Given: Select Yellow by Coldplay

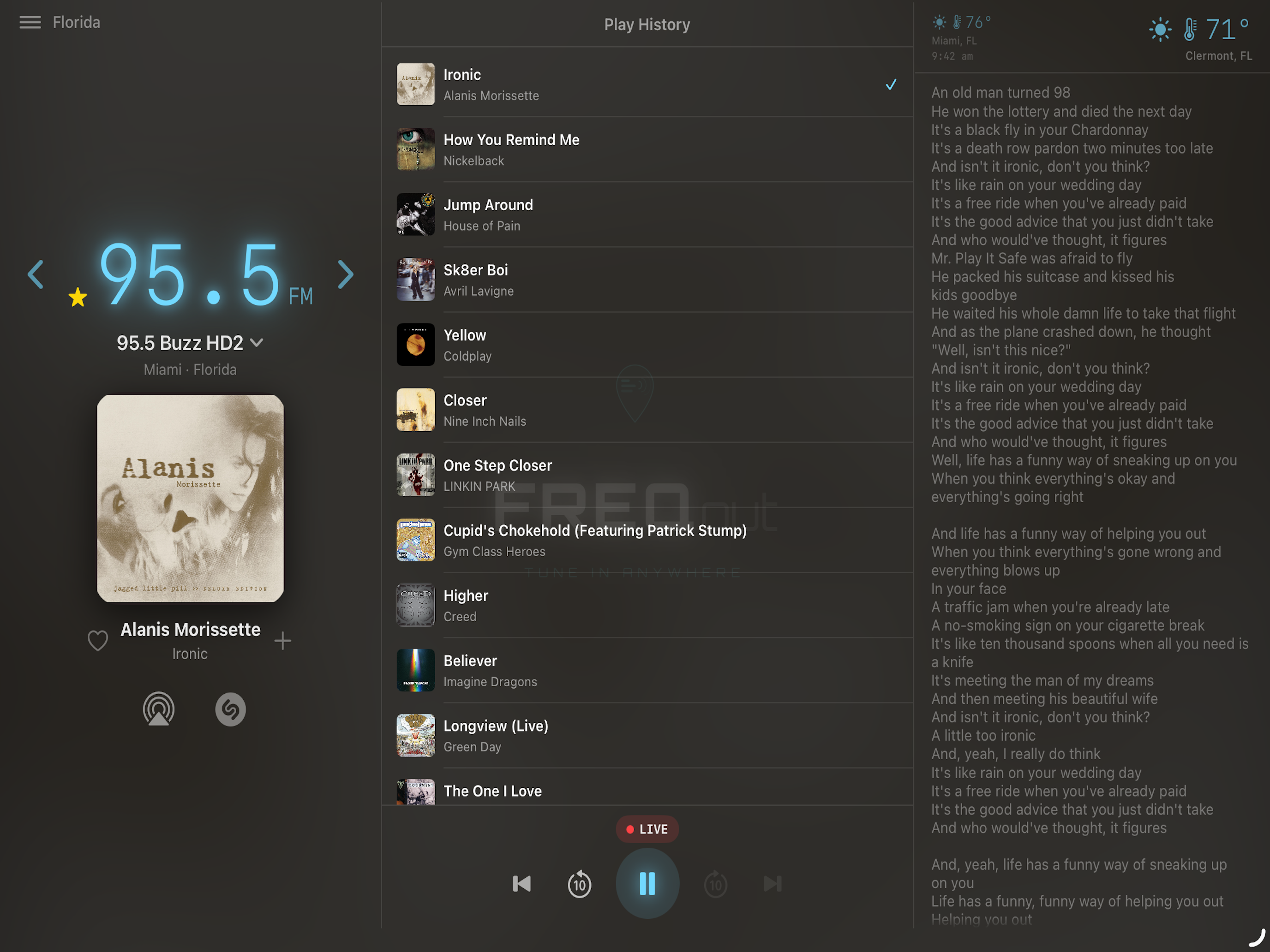Looking at the screenshot, I should pyautogui.click(x=647, y=345).
